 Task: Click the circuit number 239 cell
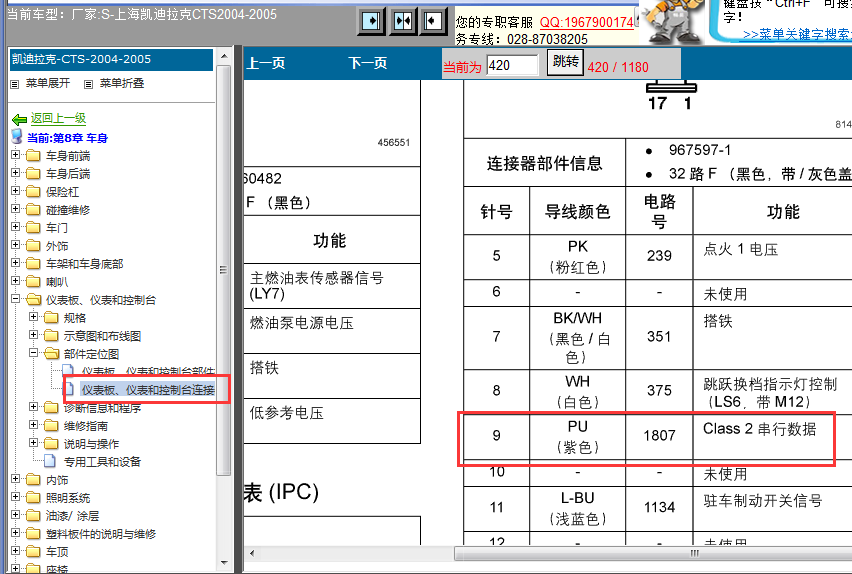pyautogui.click(x=659, y=256)
